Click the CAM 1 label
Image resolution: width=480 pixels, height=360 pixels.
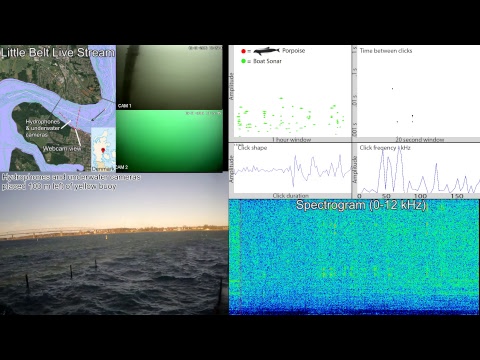click(125, 106)
